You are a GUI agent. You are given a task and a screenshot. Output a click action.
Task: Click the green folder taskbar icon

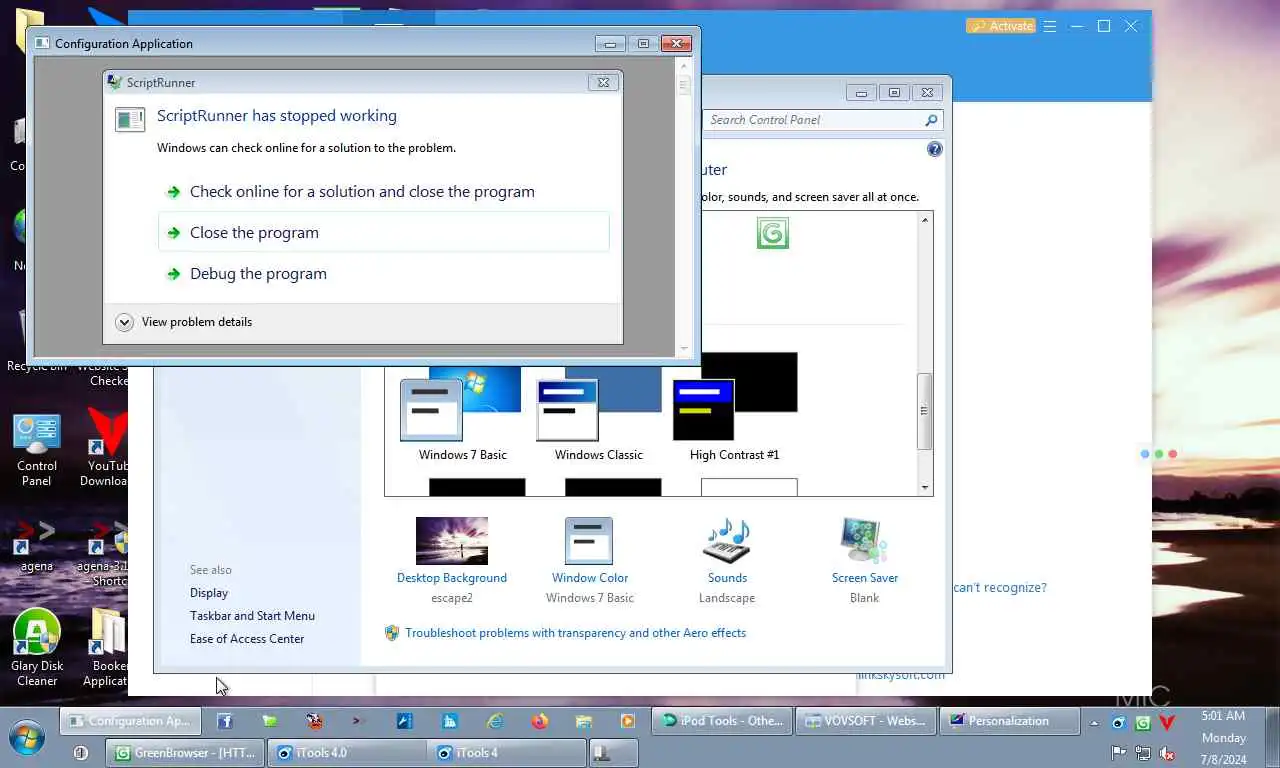click(x=269, y=721)
